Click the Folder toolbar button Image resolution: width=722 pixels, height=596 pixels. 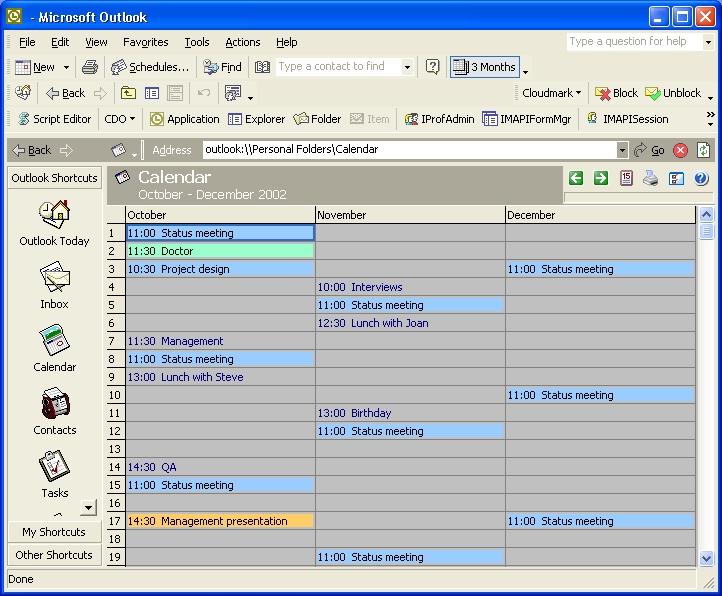(x=317, y=119)
